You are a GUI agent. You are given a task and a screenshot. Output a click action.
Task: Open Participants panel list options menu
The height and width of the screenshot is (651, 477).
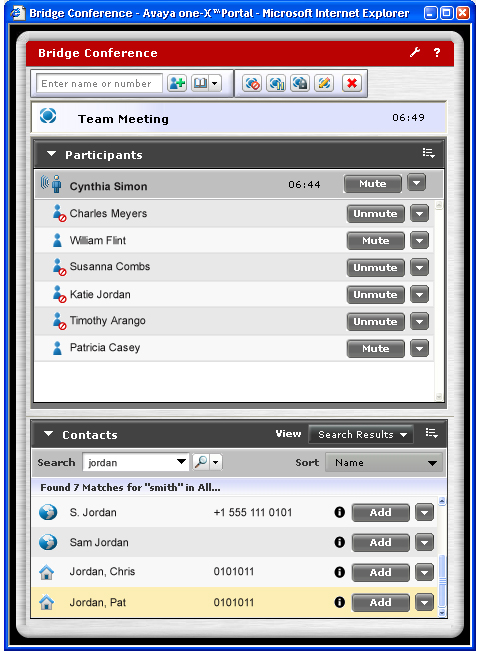tap(428, 153)
